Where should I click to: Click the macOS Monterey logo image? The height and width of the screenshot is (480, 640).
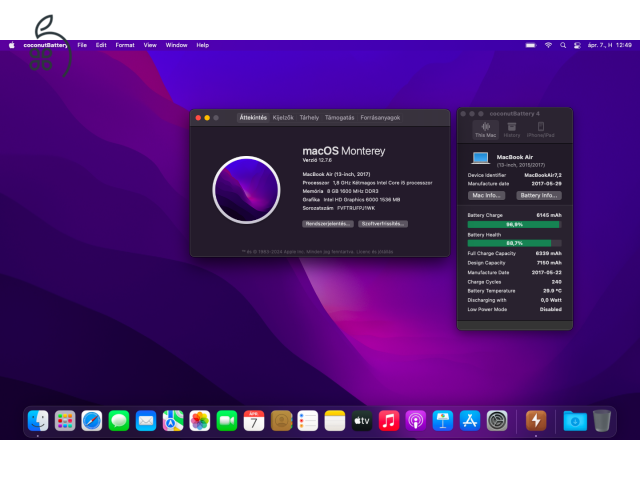[246, 190]
